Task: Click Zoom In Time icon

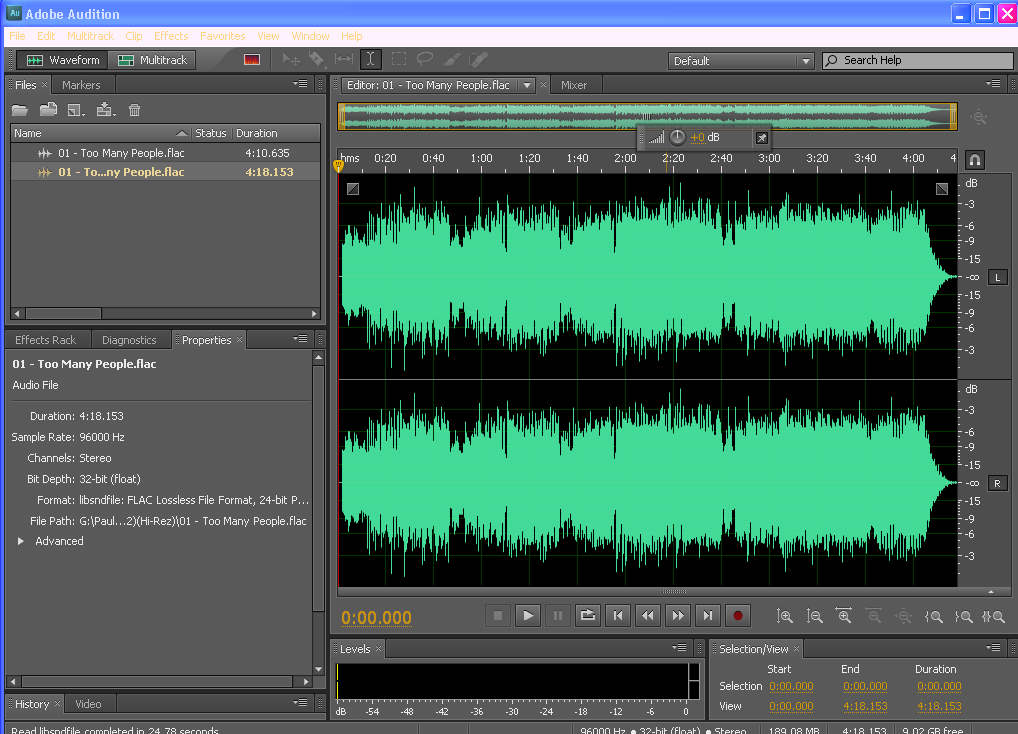Action: (844, 617)
